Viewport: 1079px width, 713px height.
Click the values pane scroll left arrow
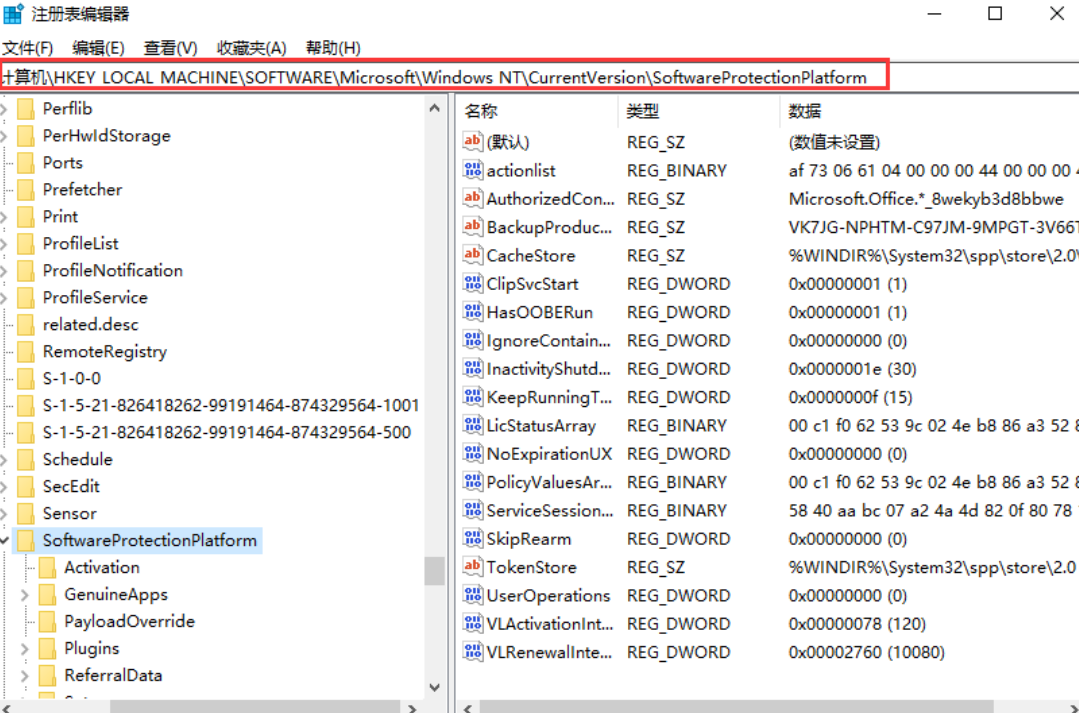pyautogui.click(x=468, y=707)
